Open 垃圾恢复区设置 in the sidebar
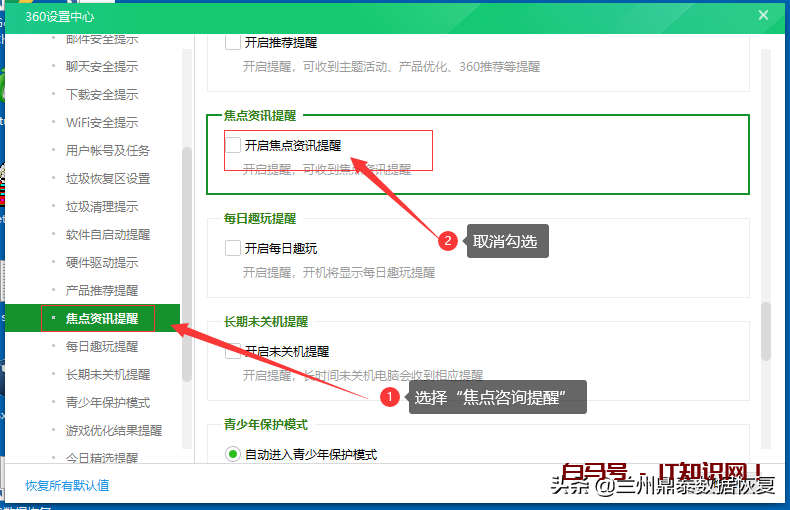 pos(108,178)
